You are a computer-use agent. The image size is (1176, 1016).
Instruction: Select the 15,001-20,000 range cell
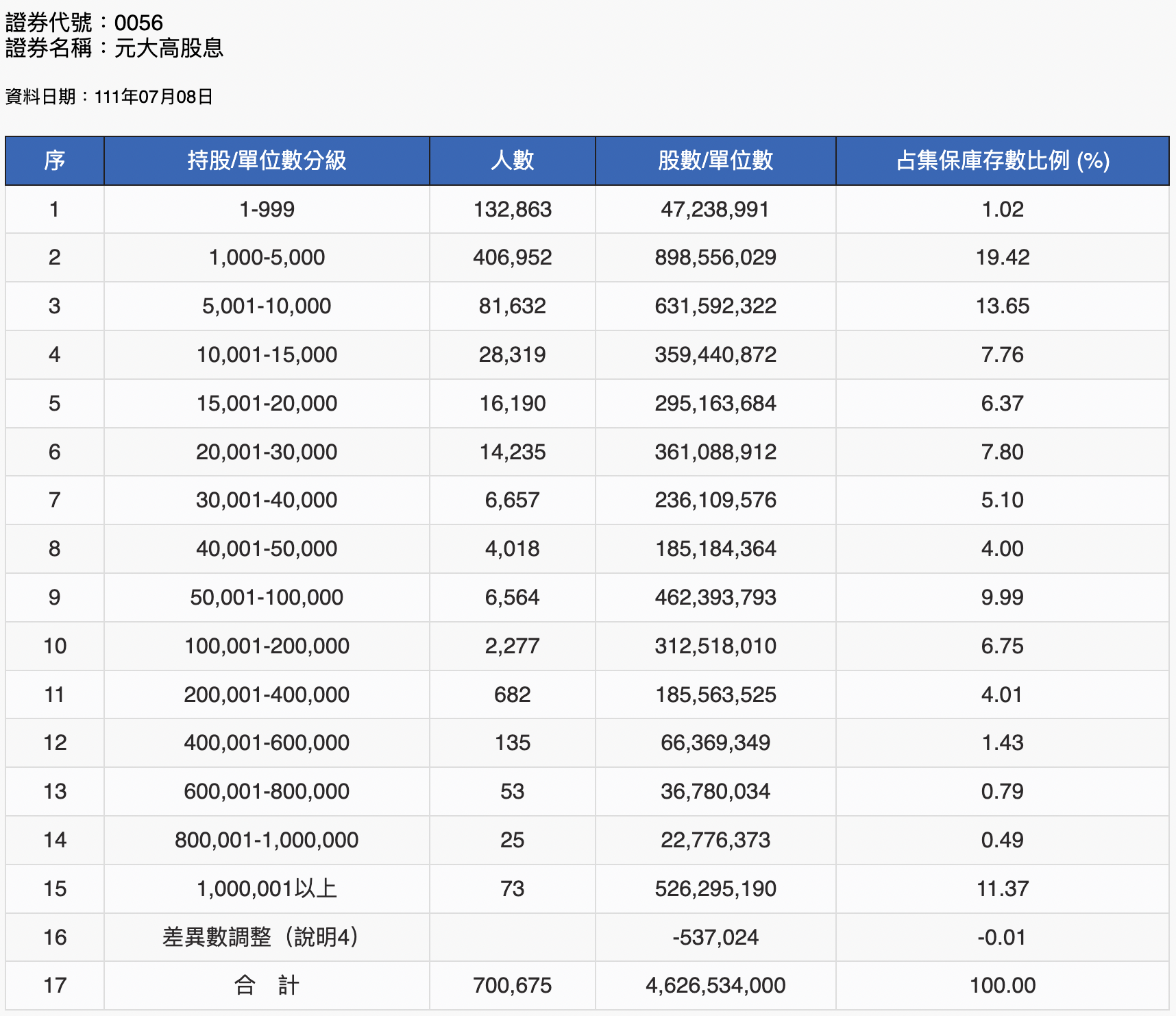267,403
